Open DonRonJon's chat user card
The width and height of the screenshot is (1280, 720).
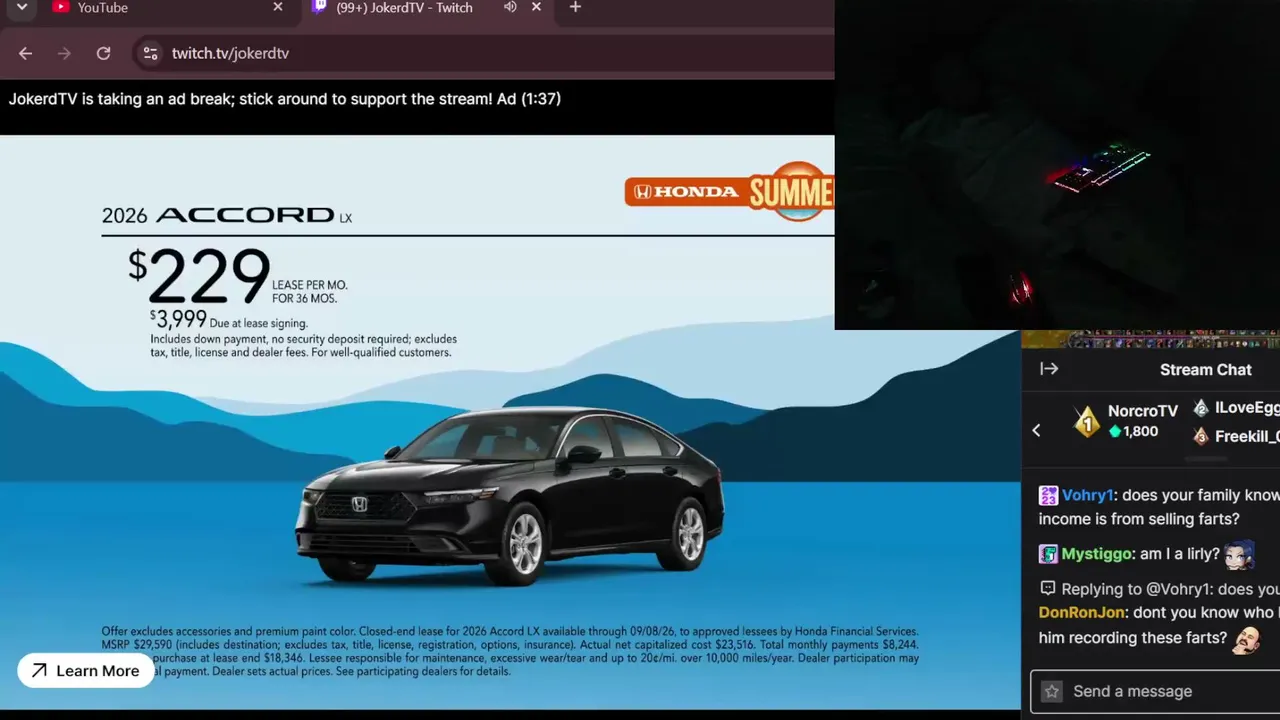pyautogui.click(x=1082, y=612)
